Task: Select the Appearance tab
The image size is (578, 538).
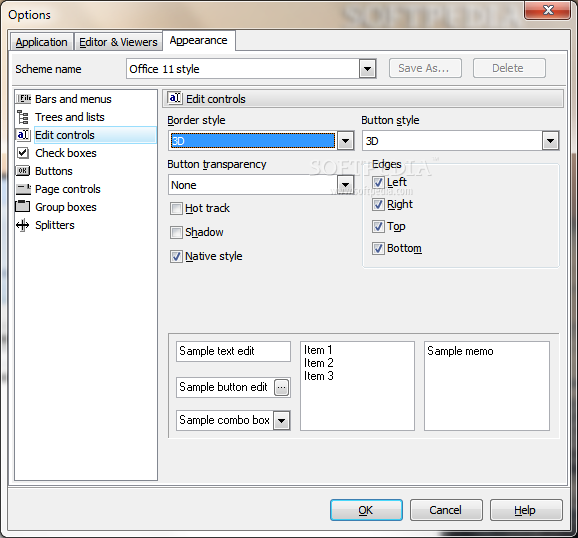Action: [199, 40]
